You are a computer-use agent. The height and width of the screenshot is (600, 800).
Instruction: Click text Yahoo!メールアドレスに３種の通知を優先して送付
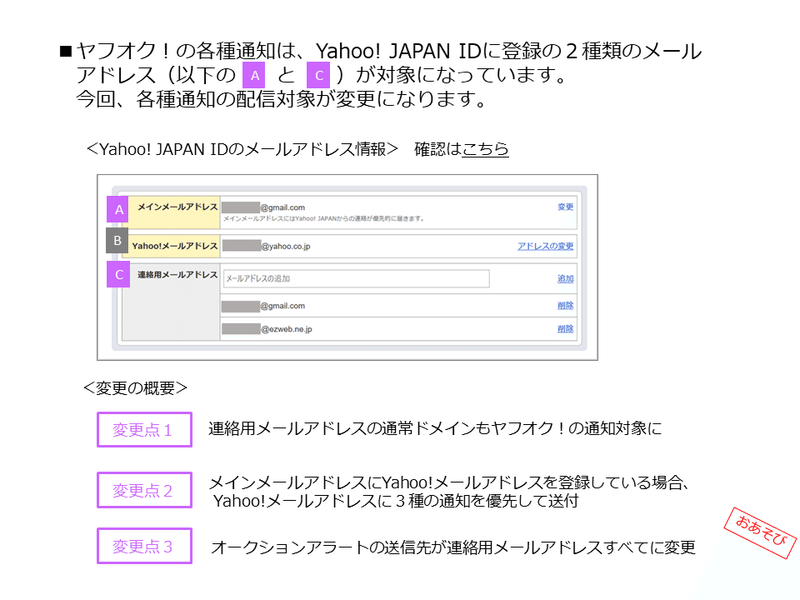tap(395, 501)
